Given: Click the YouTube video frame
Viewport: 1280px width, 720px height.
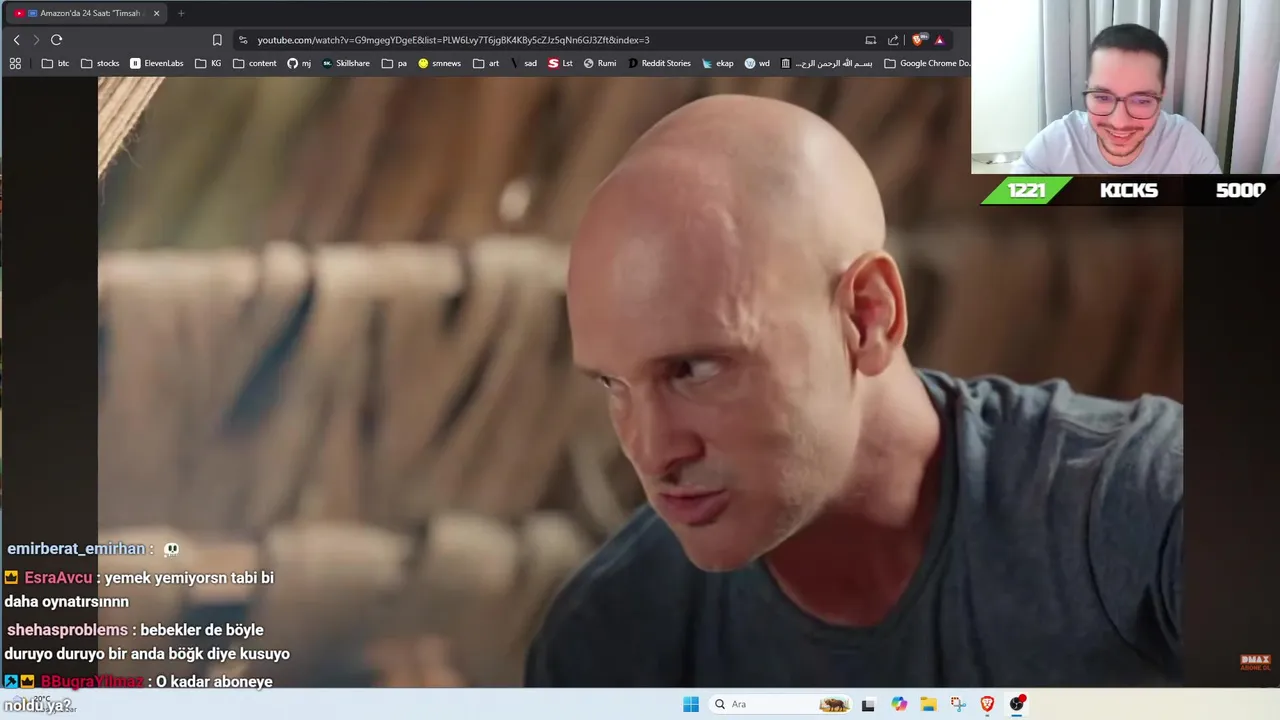Looking at the screenshot, I should [x=640, y=382].
